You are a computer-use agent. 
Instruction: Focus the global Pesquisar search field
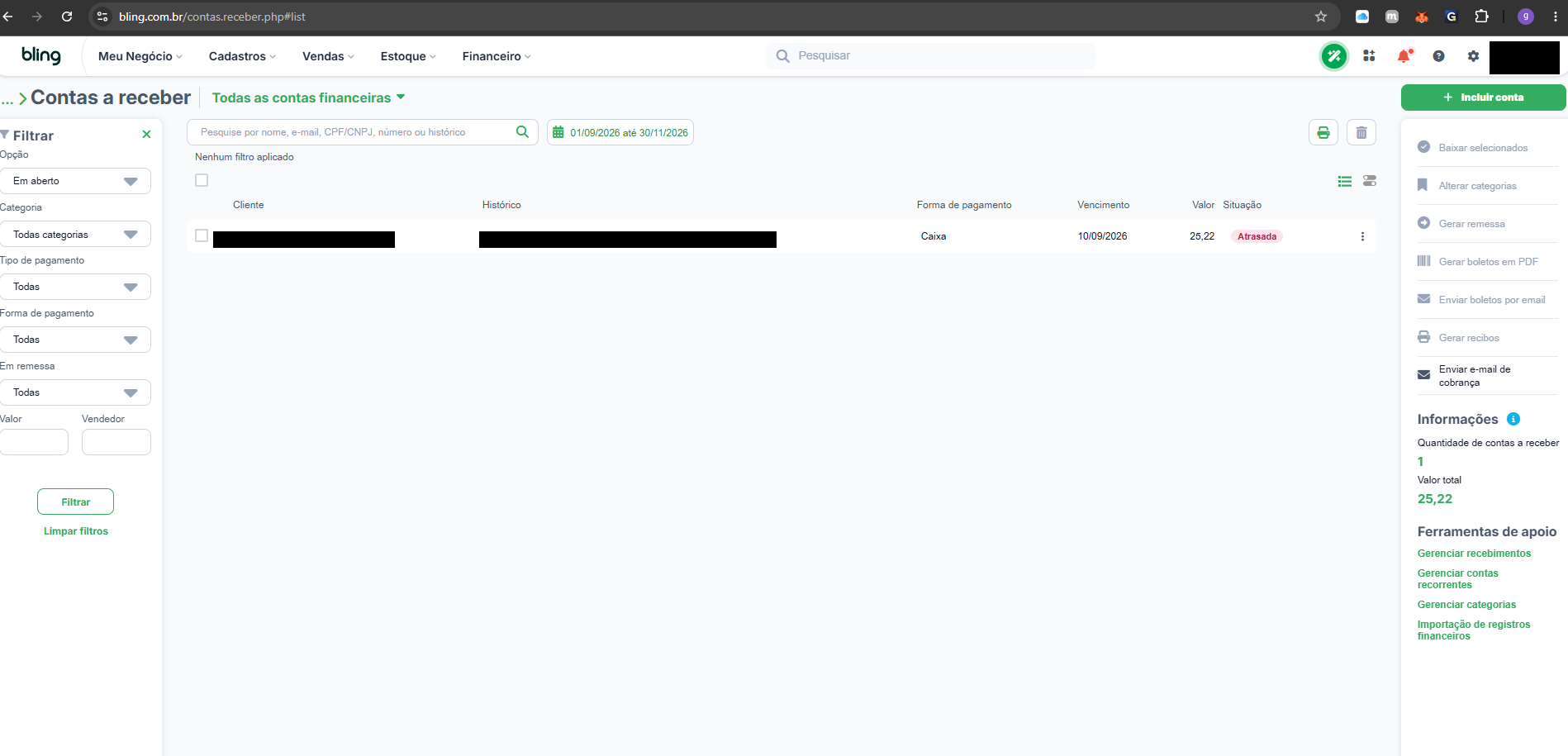(931, 56)
